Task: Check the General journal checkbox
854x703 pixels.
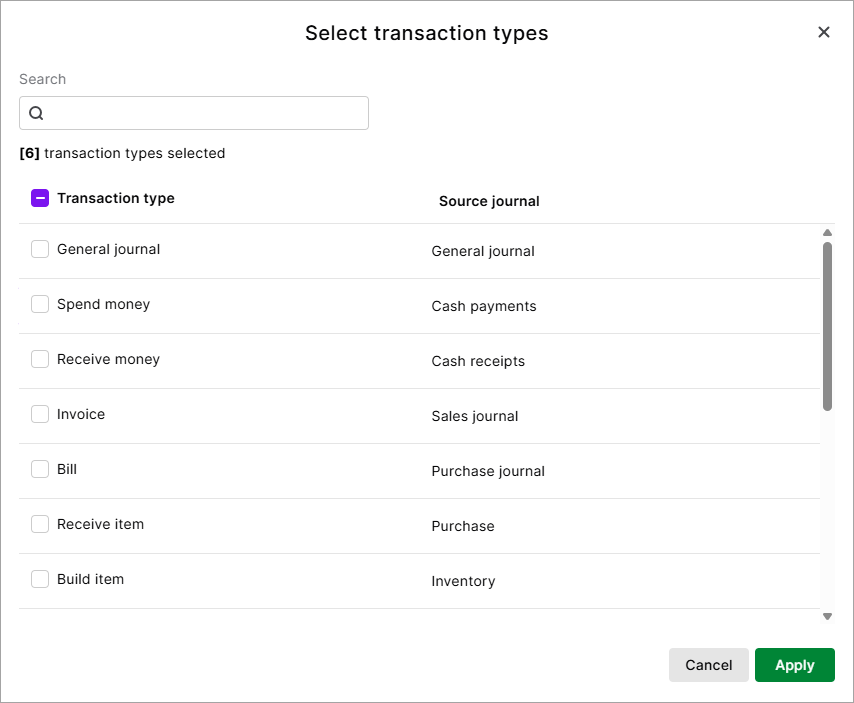Action: click(40, 249)
